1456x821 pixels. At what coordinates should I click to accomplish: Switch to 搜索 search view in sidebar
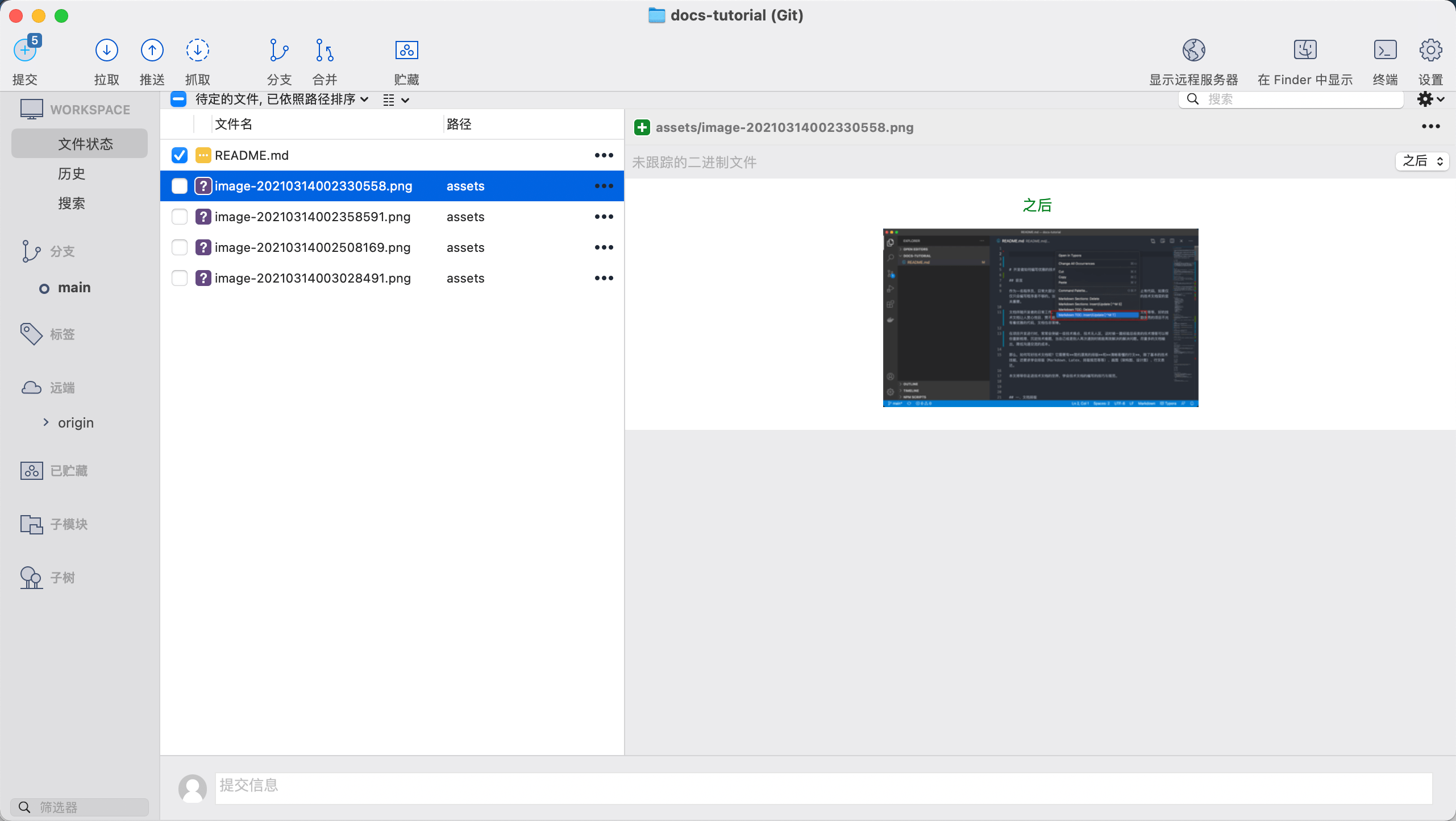pos(72,203)
